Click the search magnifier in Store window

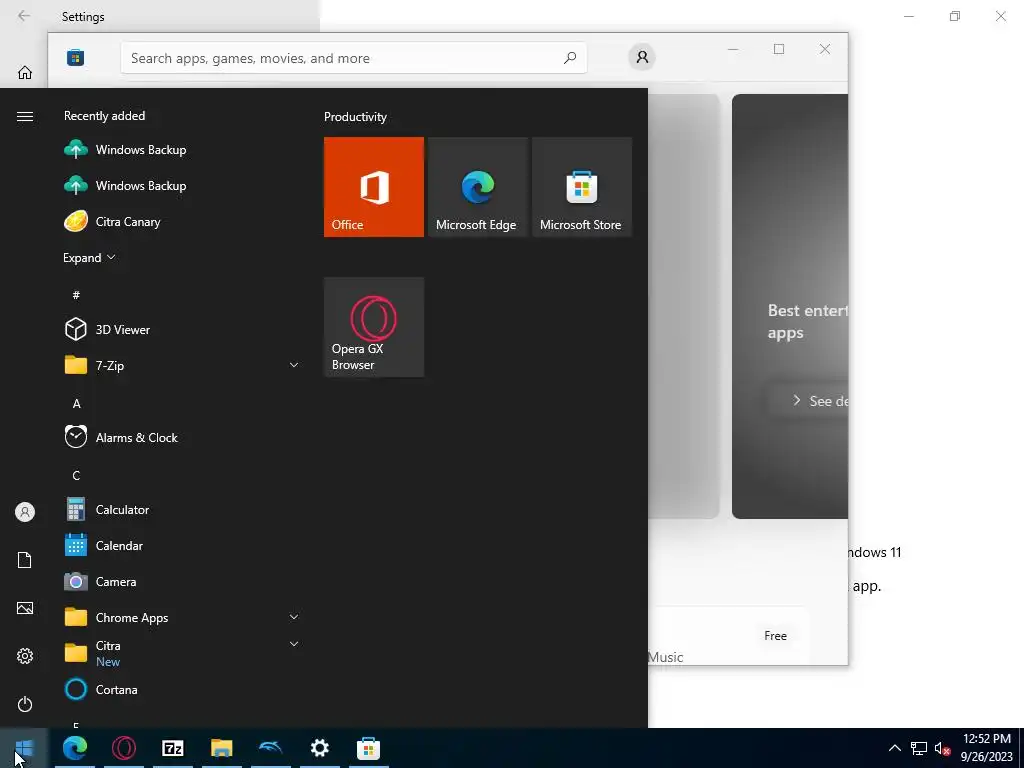[569, 57]
